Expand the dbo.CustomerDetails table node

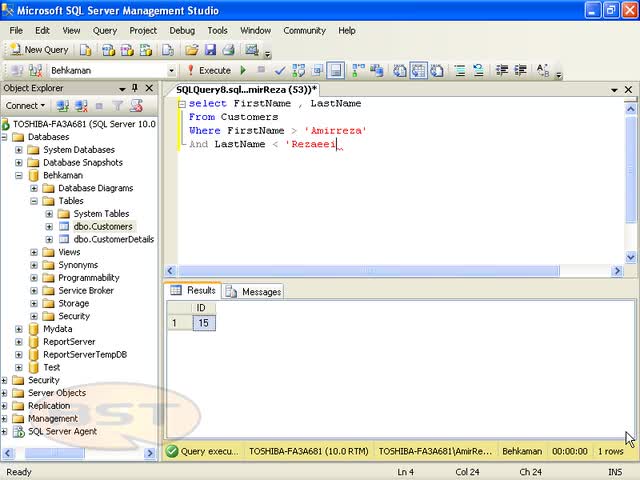(x=49, y=239)
